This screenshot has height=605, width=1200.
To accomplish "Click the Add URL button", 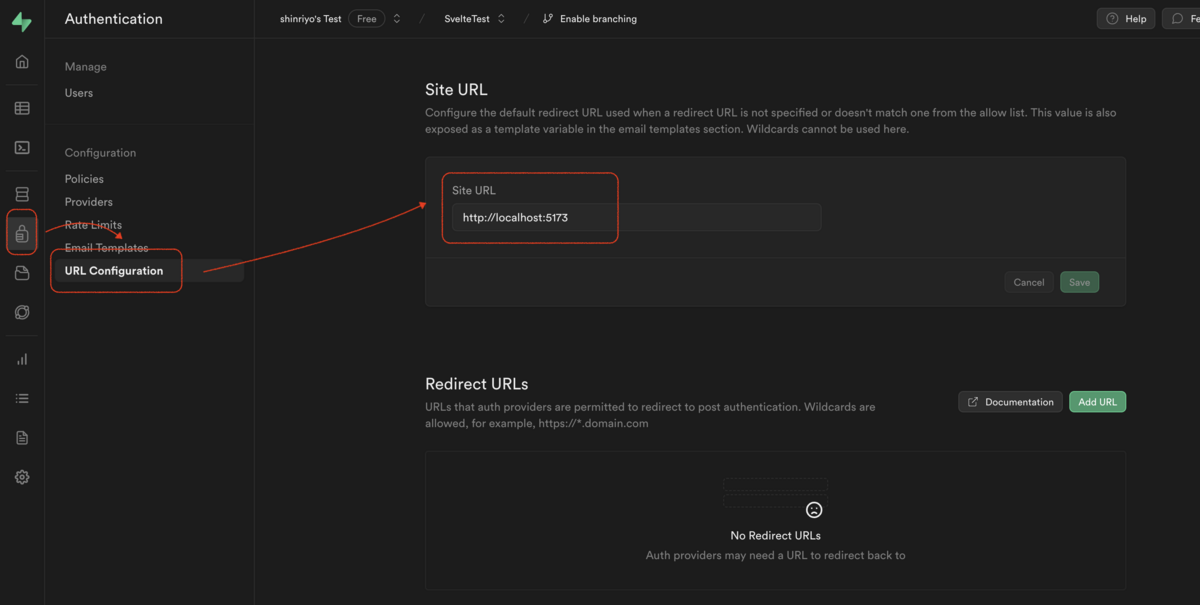I will click(1097, 402).
